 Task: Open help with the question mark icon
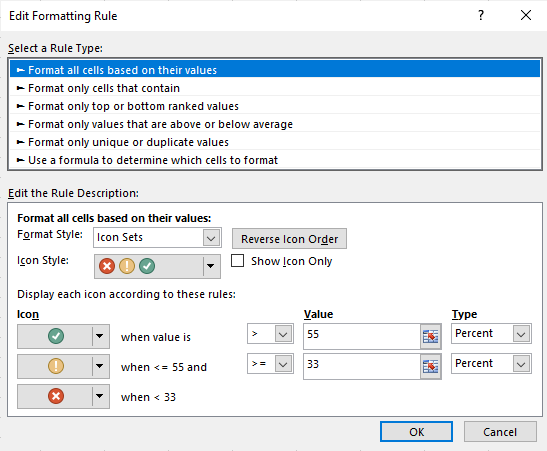(481, 15)
